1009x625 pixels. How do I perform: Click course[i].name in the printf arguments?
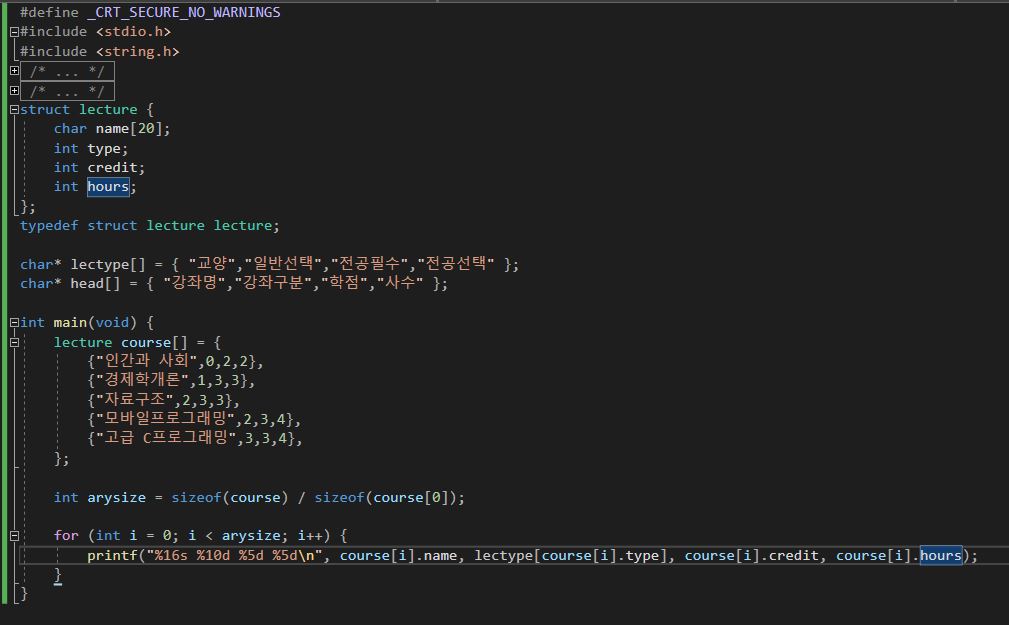click(398, 555)
